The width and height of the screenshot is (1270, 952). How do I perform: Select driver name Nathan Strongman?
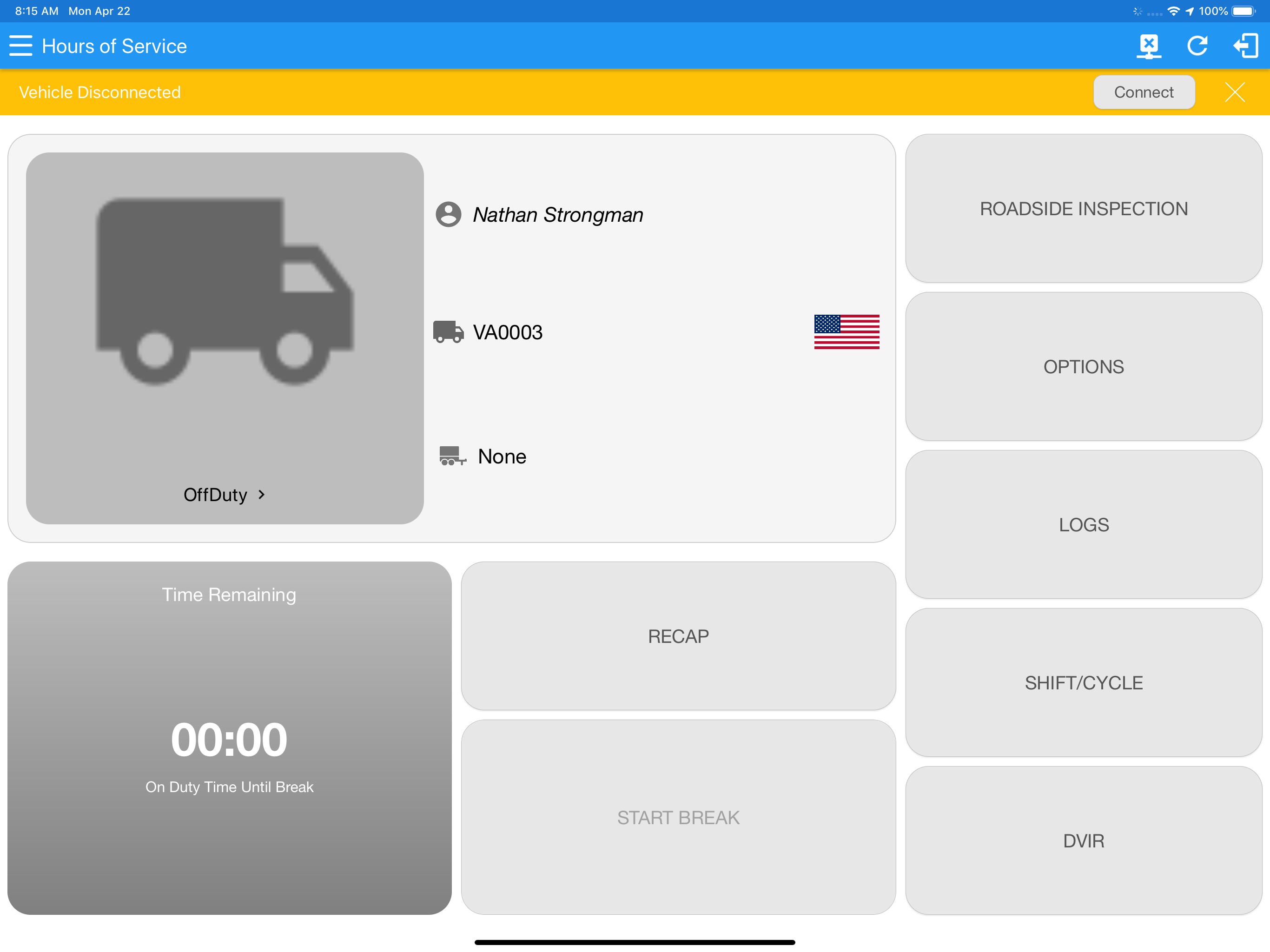click(557, 214)
